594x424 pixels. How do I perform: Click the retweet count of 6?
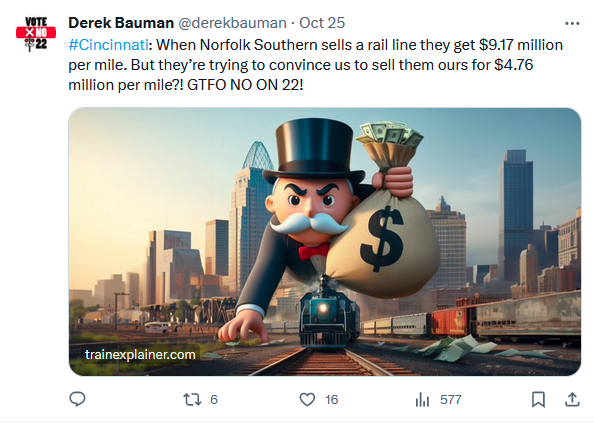click(214, 400)
